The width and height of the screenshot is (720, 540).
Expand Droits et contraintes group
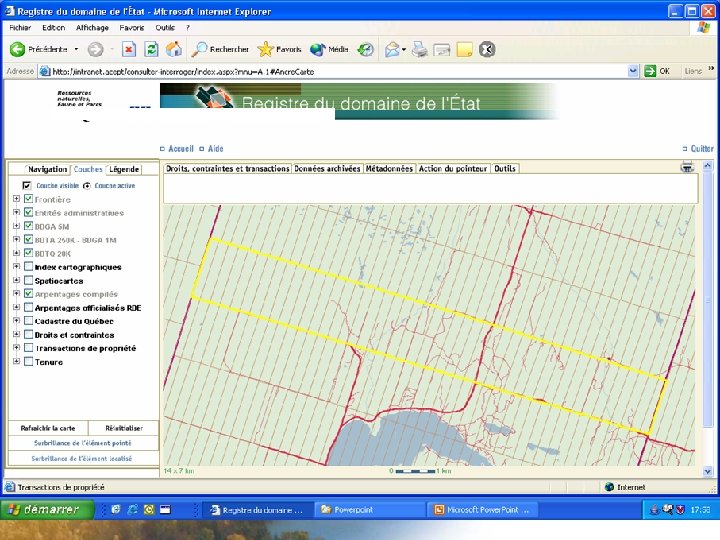click(x=17, y=334)
